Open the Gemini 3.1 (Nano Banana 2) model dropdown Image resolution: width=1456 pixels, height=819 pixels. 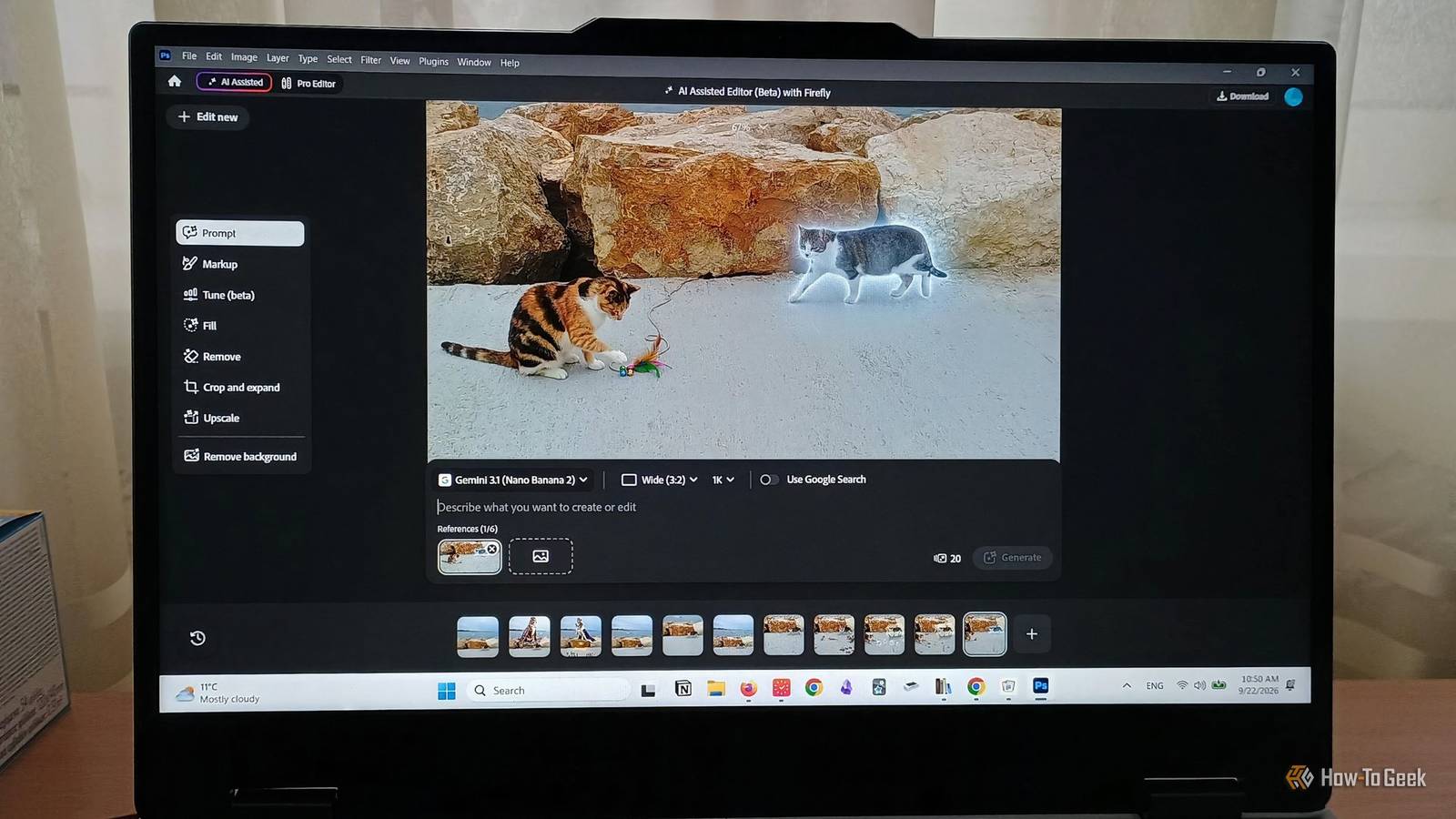click(513, 480)
